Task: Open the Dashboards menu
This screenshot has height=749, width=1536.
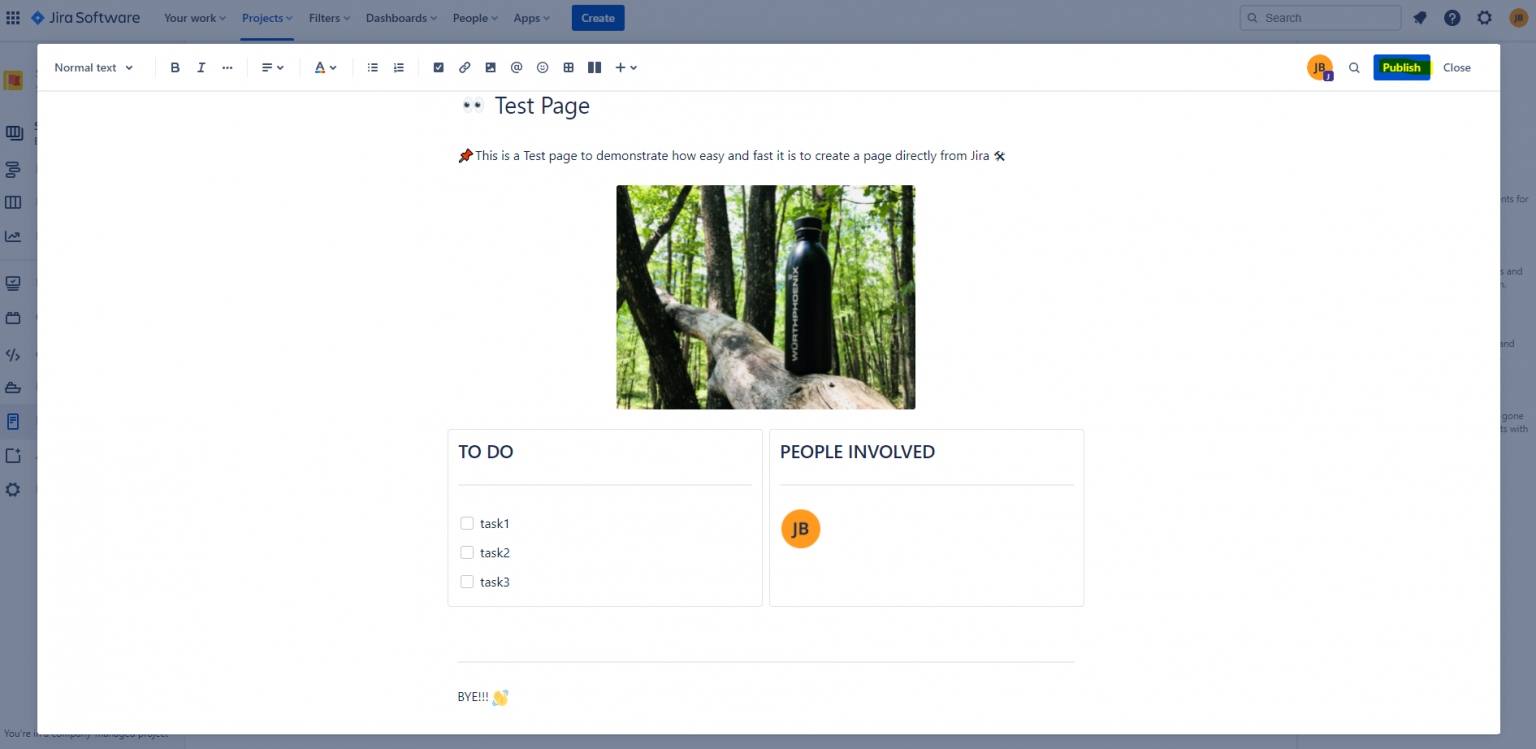Action: coord(400,17)
